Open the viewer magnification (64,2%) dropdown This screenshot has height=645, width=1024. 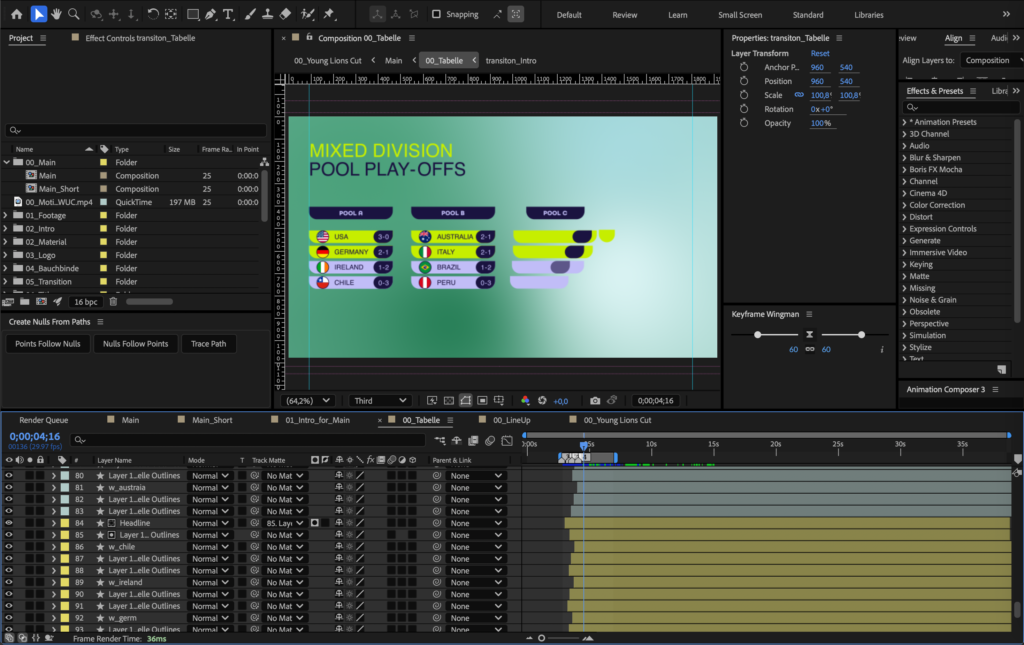tap(308, 400)
